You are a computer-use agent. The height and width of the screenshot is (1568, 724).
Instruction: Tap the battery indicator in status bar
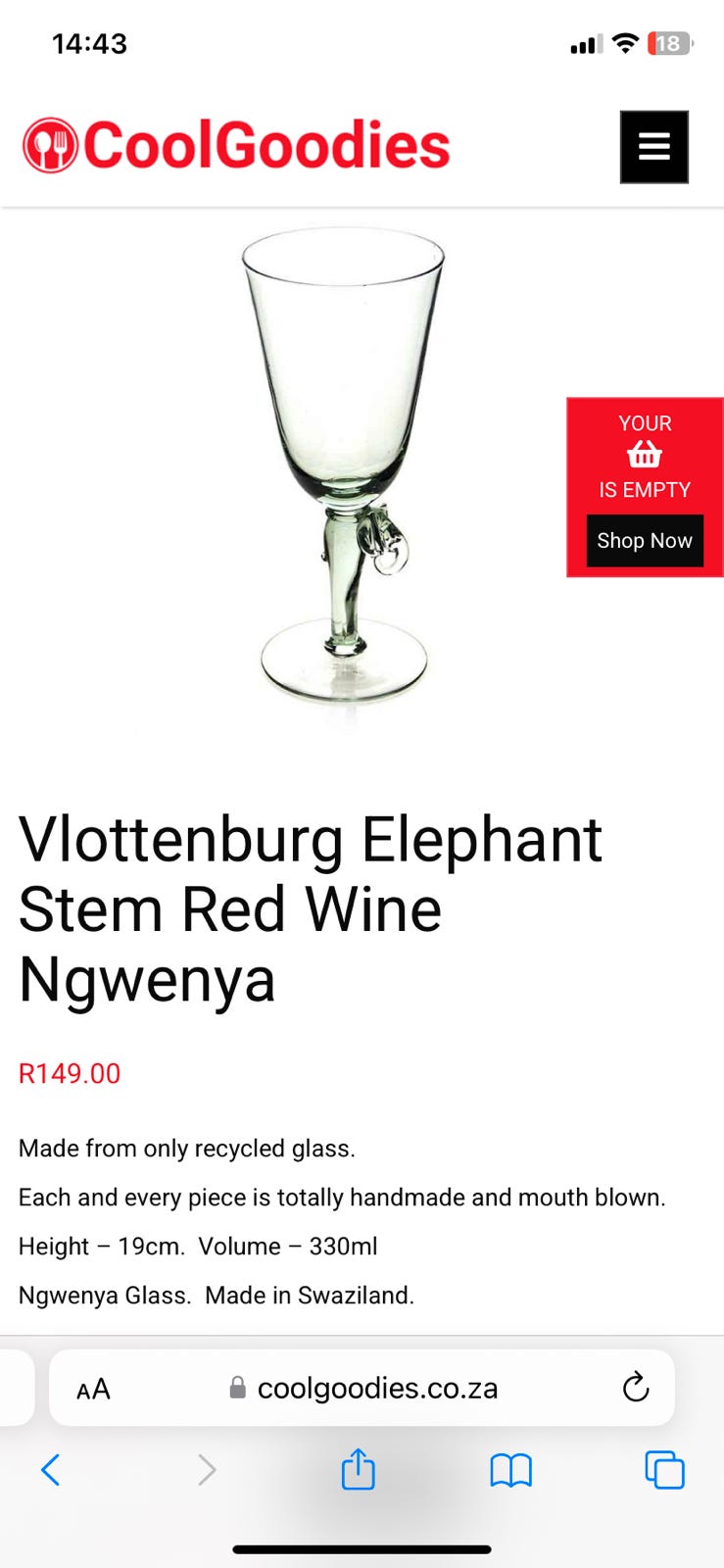(670, 43)
